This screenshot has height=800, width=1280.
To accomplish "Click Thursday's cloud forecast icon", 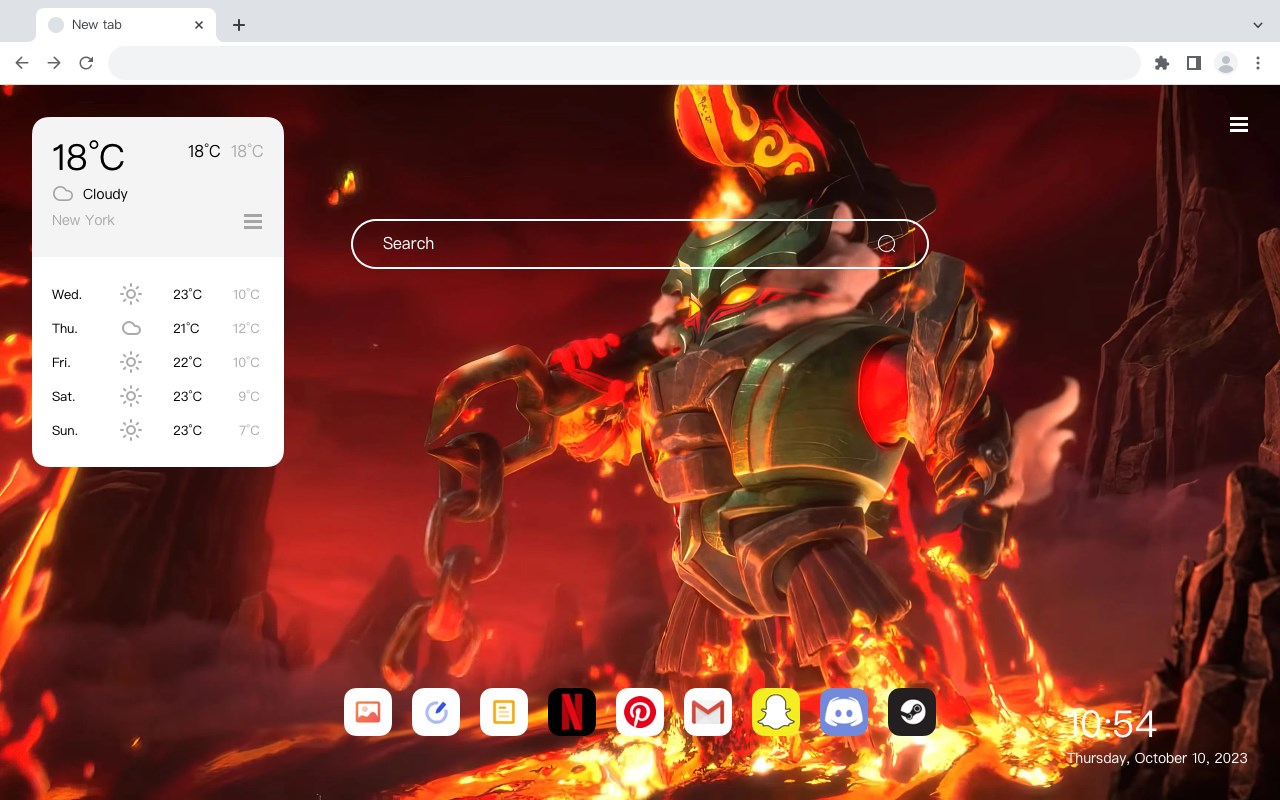I will [131, 328].
